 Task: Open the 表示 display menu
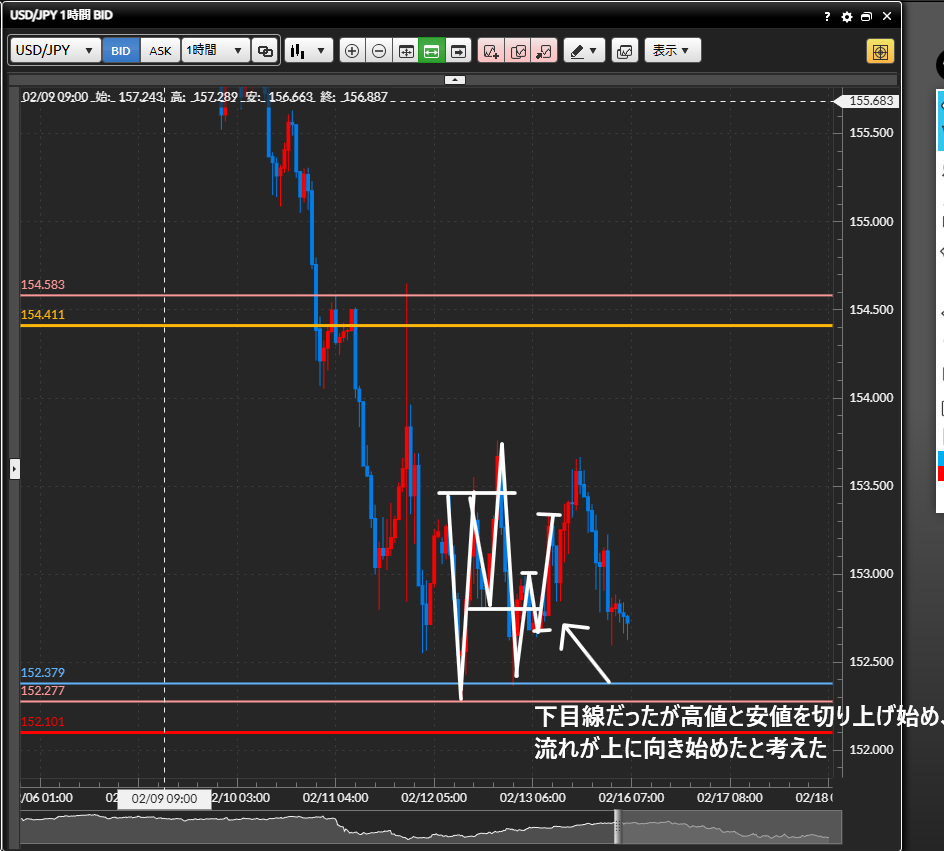(672, 51)
